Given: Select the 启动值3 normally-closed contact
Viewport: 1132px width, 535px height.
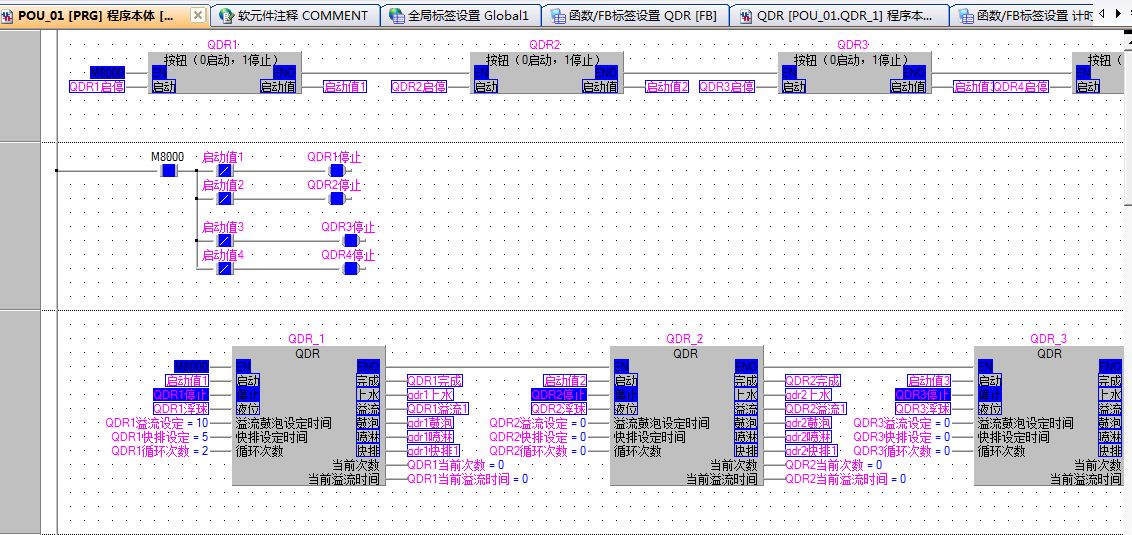Looking at the screenshot, I should [224, 240].
